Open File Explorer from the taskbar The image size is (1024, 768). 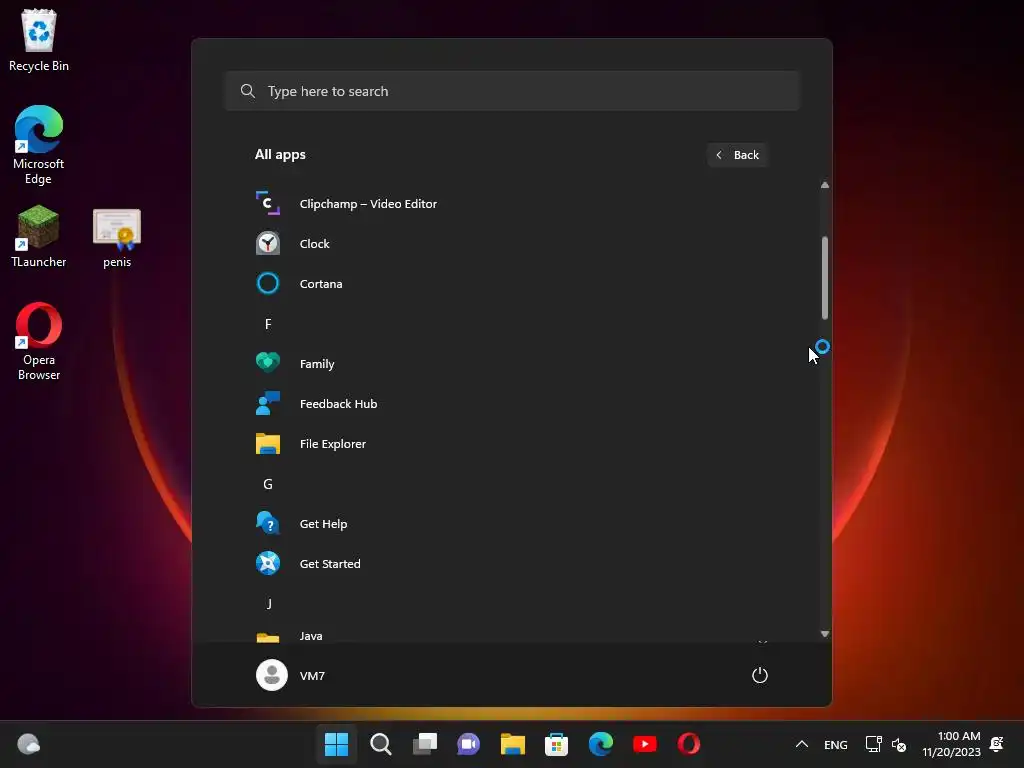coord(513,744)
